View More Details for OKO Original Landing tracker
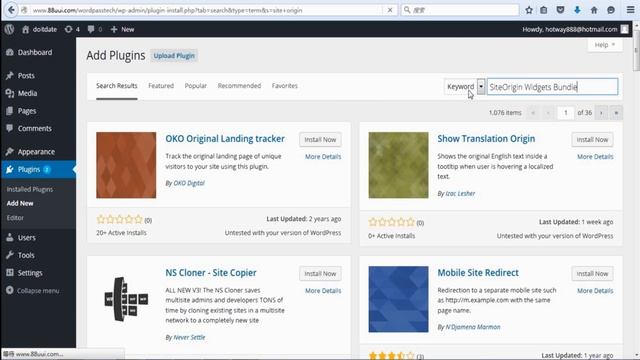Viewport: 640px width, 360px height. pyautogui.click(x=323, y=157)
